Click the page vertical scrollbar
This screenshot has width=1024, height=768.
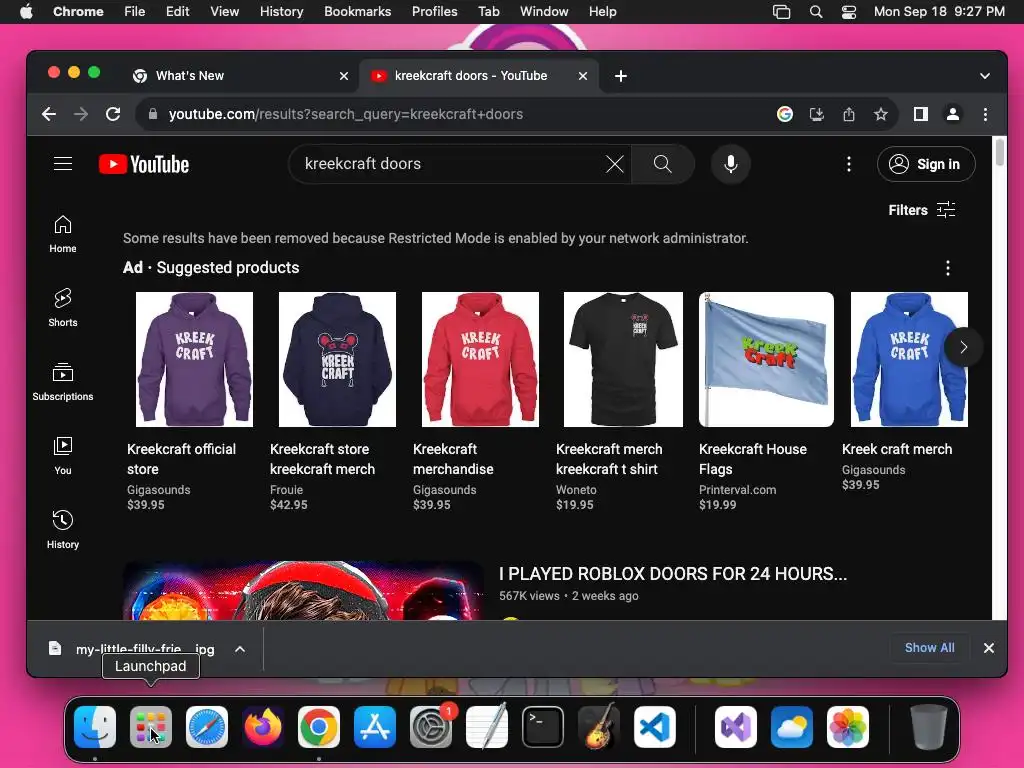click(x=999, y=152)
